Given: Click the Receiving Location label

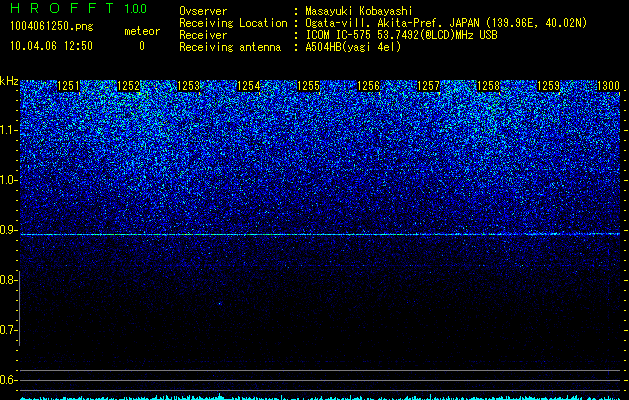Looking at the screenshot, I should [233, 23].
